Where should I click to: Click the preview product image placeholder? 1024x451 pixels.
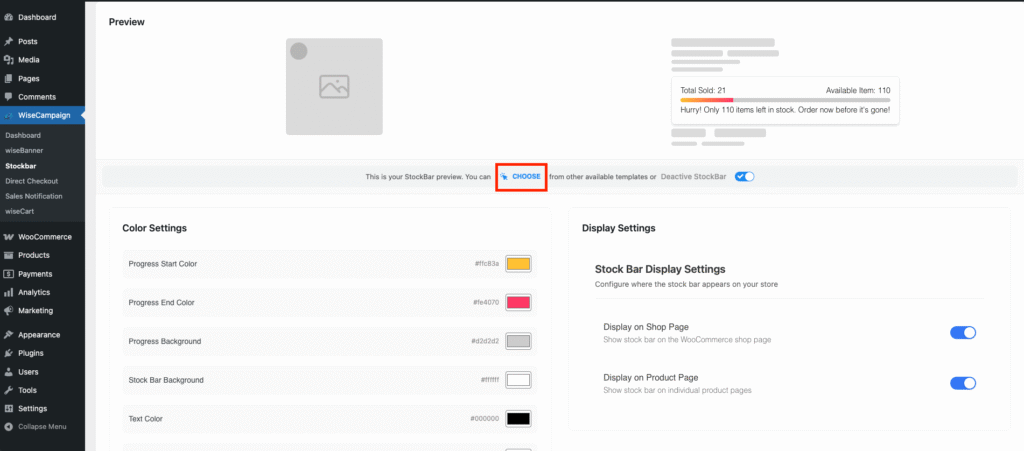334,87
